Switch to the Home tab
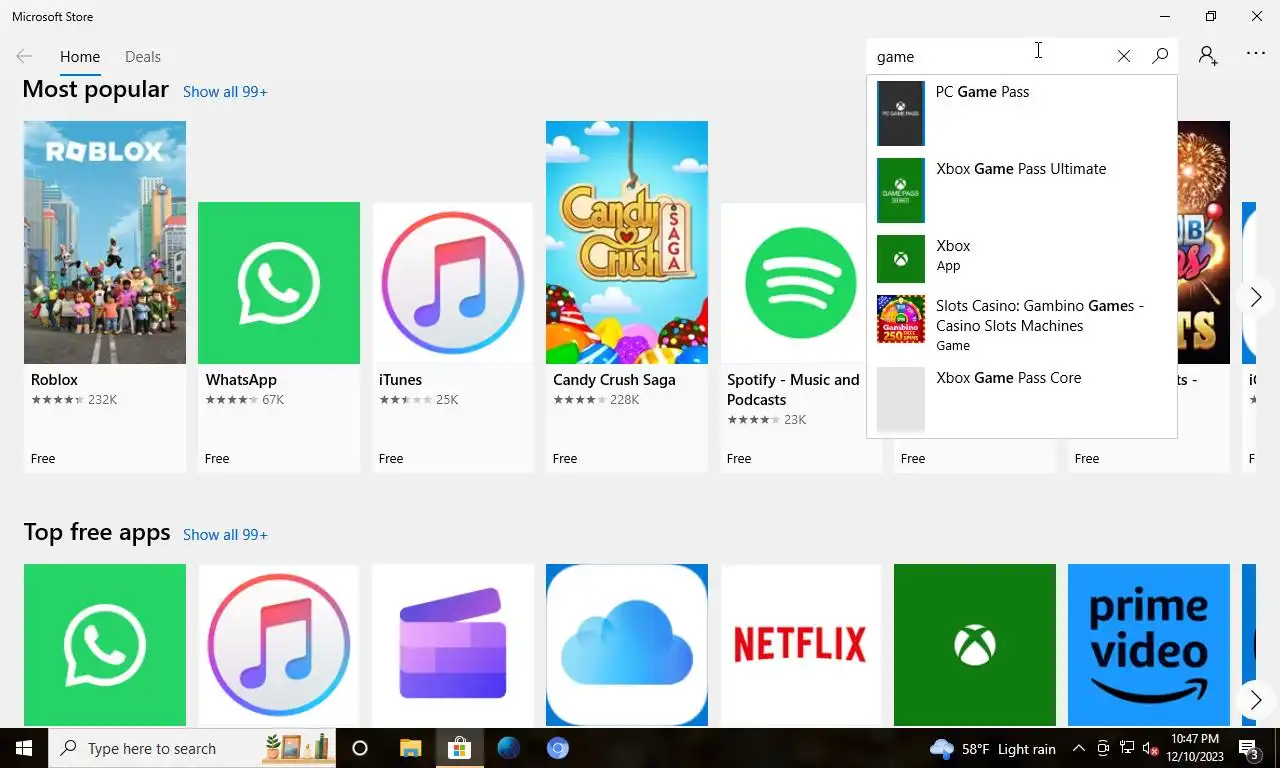Screen dimensions: 1280x768 [x=80, y=57]
